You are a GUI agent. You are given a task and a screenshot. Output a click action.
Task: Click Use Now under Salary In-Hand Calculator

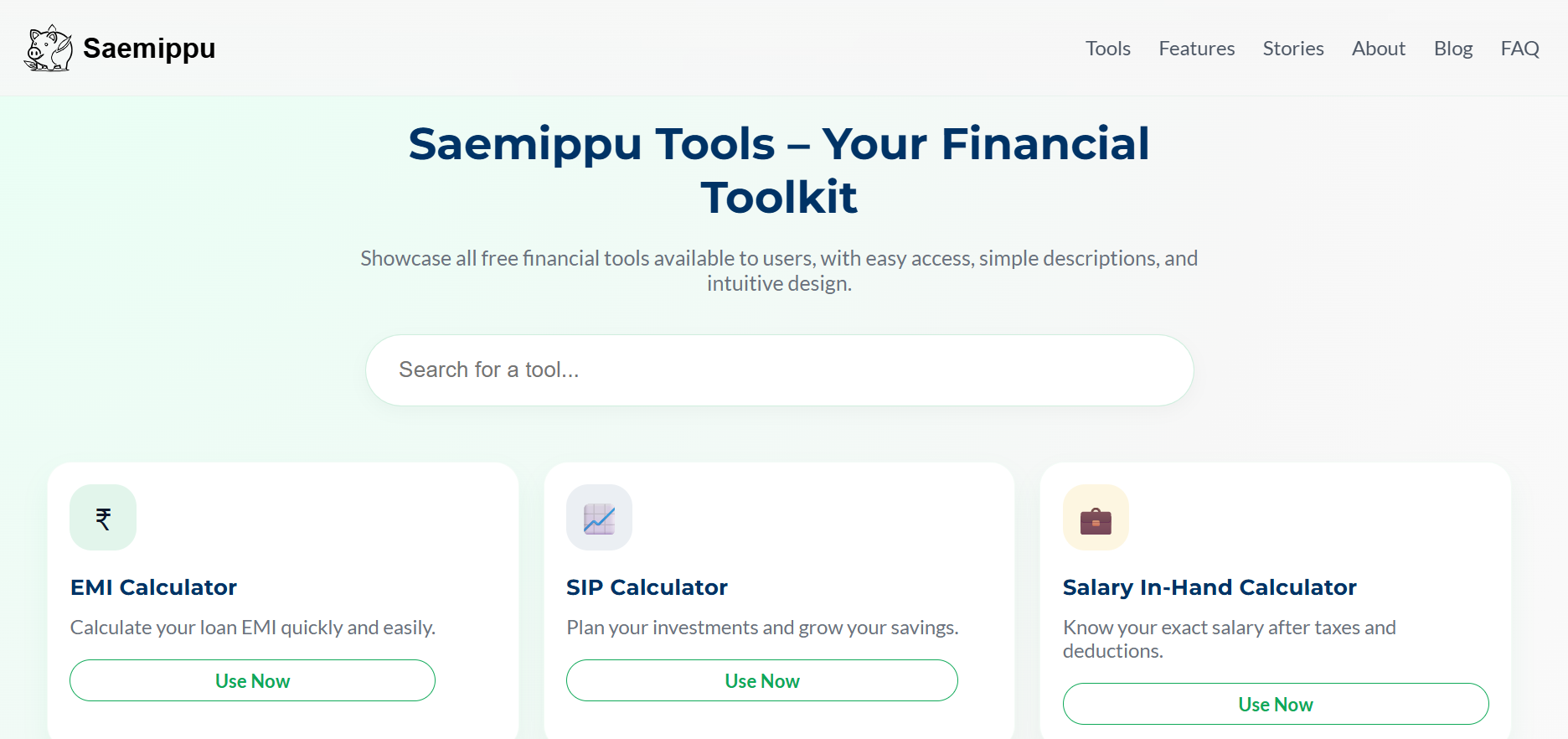click(1276, 704)
